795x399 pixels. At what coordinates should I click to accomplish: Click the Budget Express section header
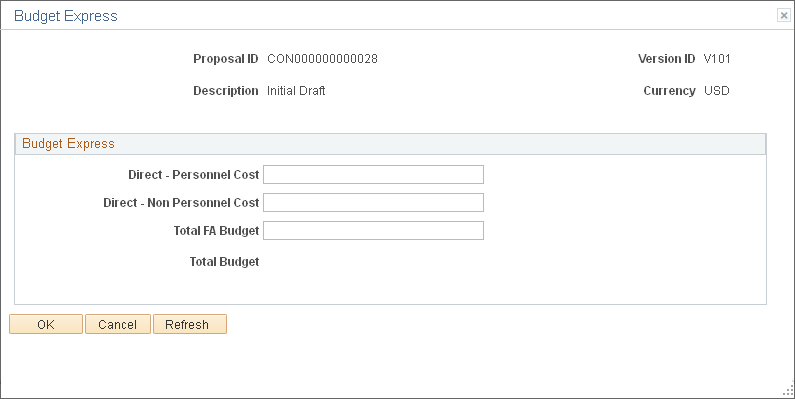[68, 143]
